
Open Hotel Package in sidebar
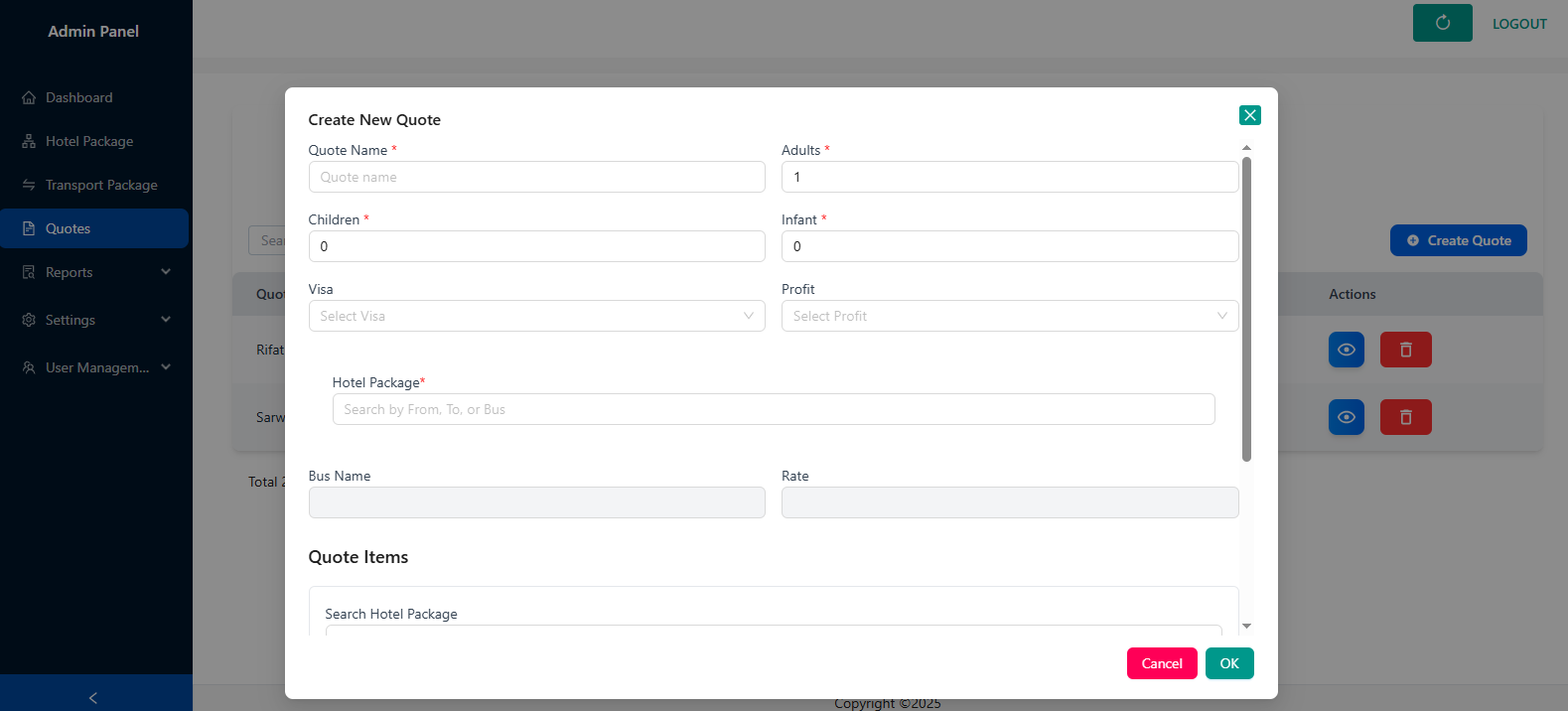click(x=89, y=141)
